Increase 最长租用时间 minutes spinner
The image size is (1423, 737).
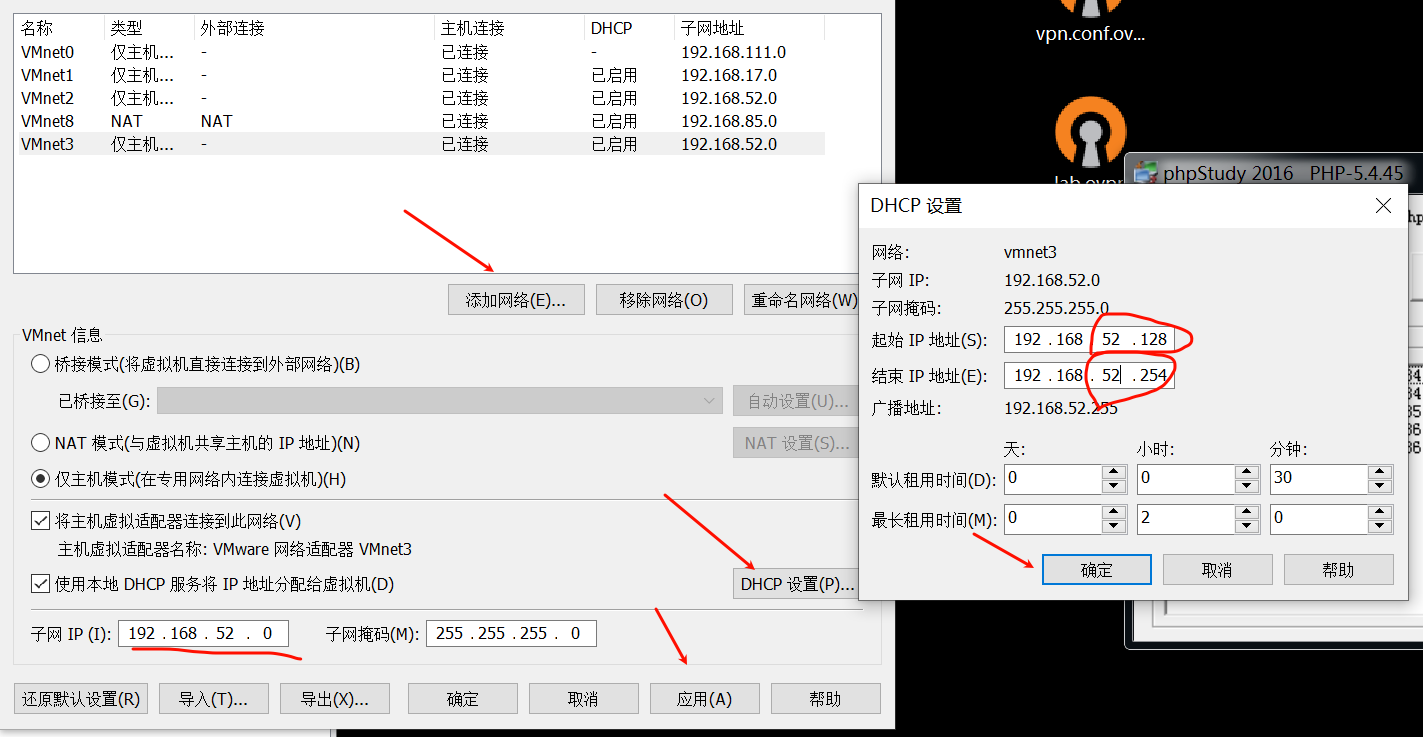click(1380, 512)
